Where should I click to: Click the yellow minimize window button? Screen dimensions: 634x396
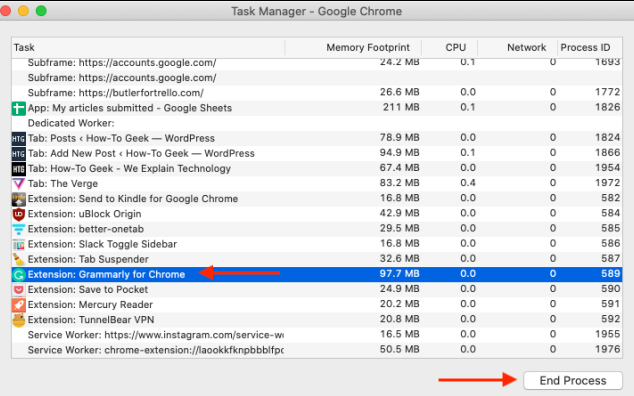pyautogui.click(x=23, y=11)
